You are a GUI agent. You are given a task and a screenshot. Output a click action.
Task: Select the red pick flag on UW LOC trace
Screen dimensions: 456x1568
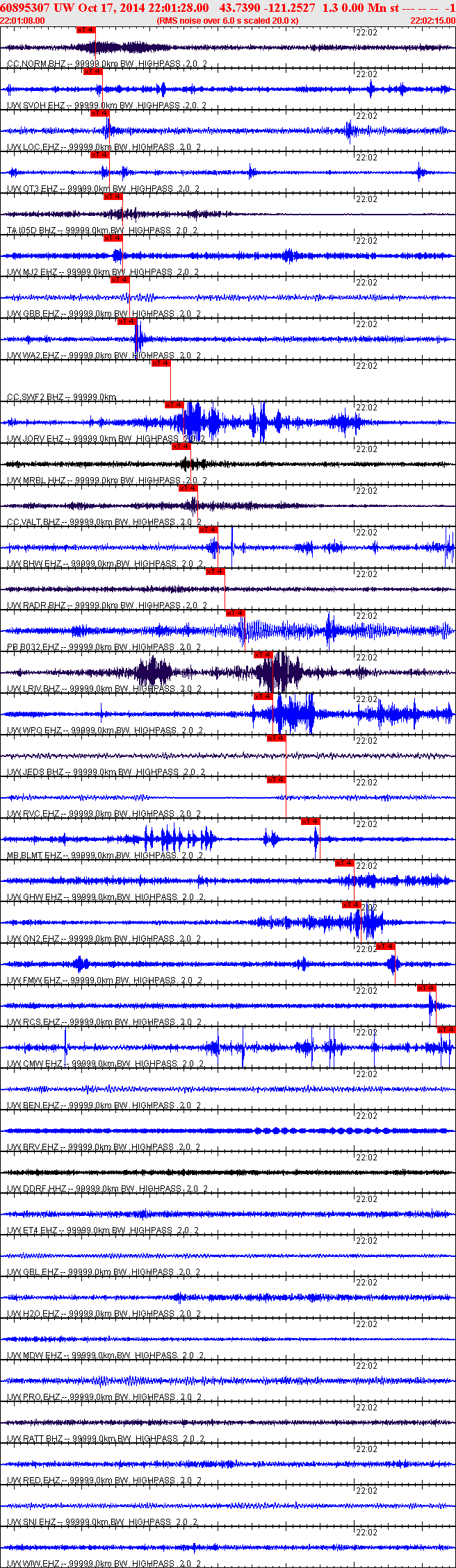tap(100, 113)
